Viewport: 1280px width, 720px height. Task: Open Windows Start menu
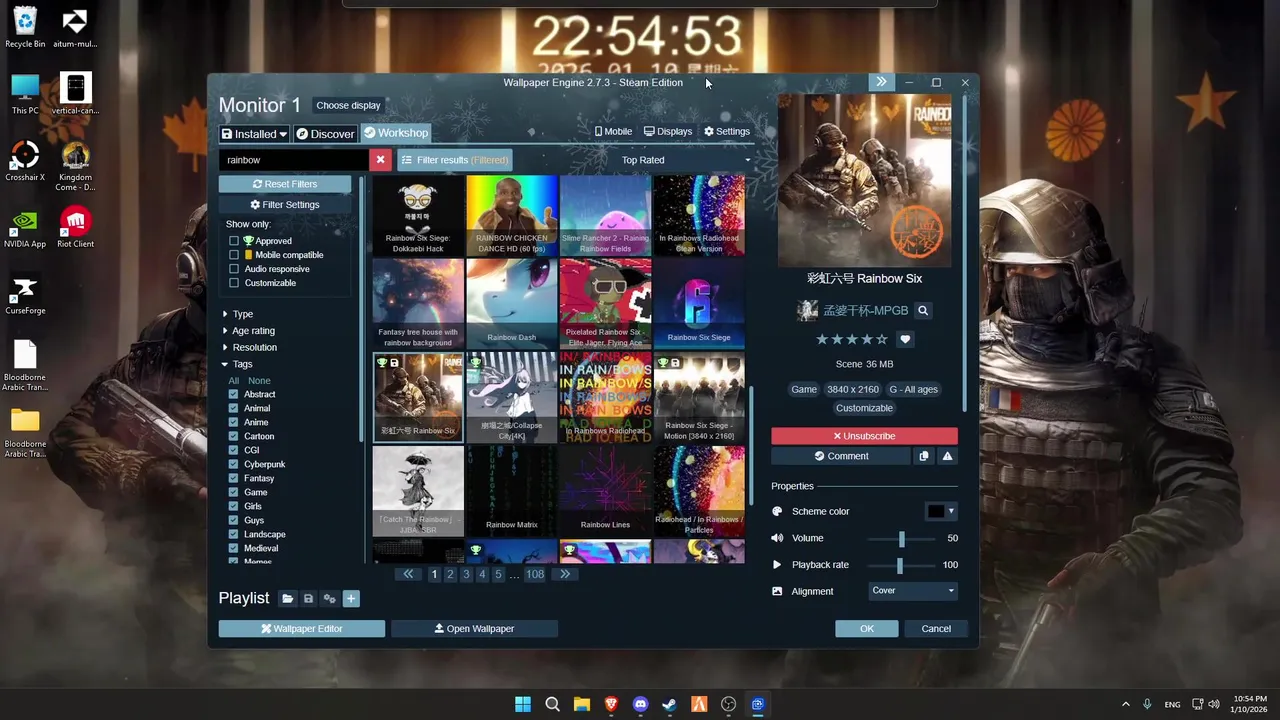coord(523,704)
